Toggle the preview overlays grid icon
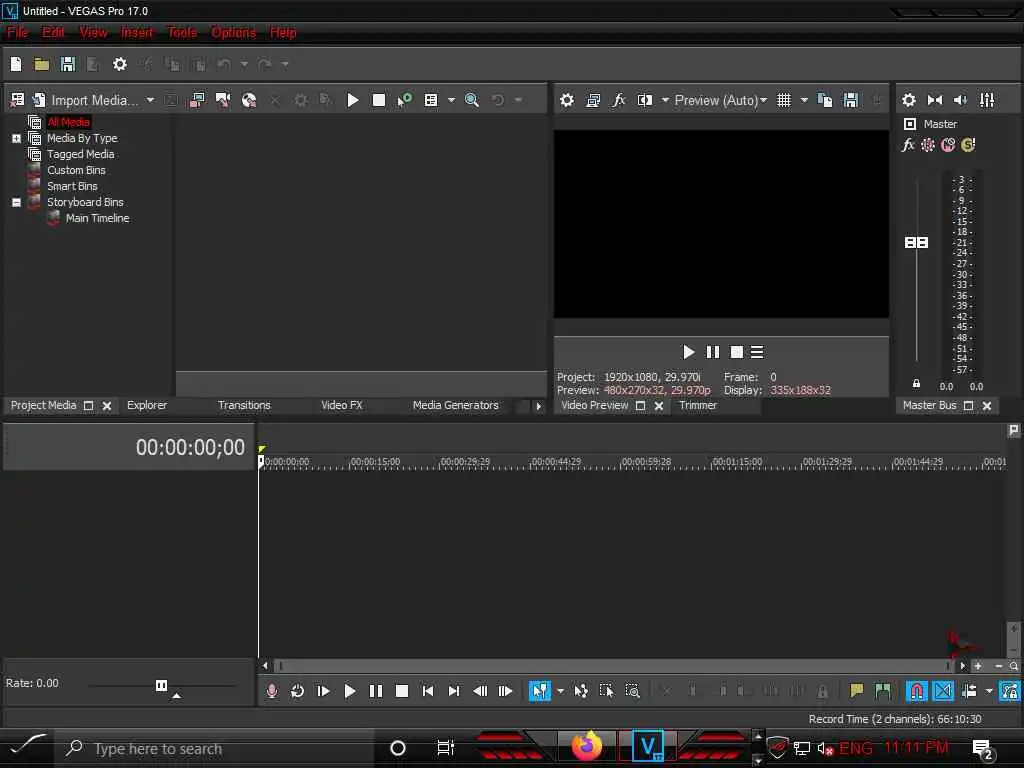Viewport: 1024px width, 768px height. click(784, 100)
